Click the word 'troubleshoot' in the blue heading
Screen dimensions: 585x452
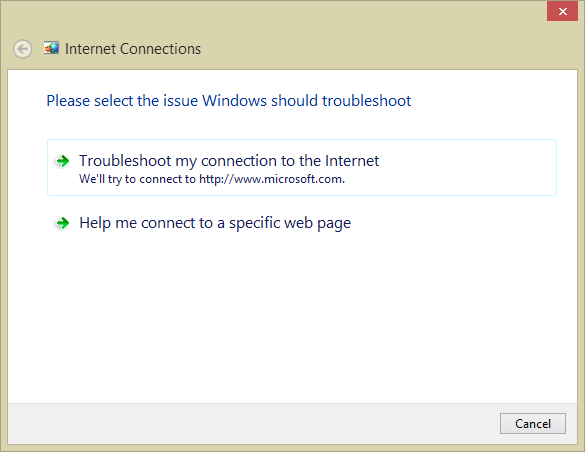[x=366, y=101]
